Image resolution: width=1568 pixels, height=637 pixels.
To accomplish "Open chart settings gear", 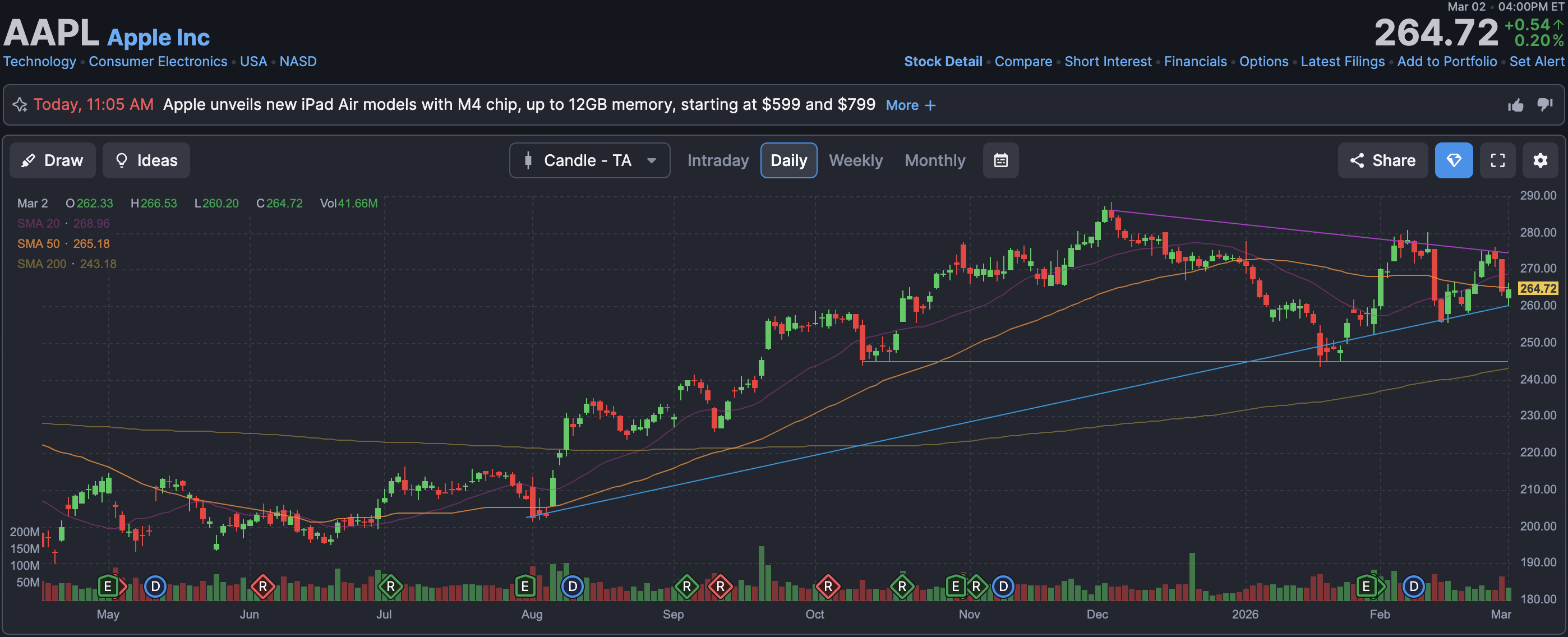I will coord(1539,160).
